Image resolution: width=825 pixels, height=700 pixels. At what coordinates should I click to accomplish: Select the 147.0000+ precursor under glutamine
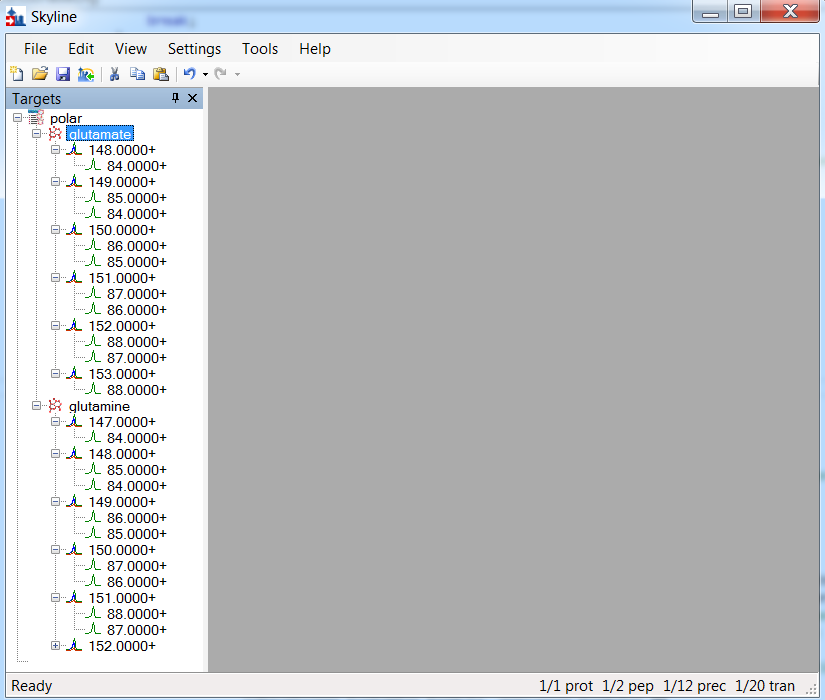[122, 422]
